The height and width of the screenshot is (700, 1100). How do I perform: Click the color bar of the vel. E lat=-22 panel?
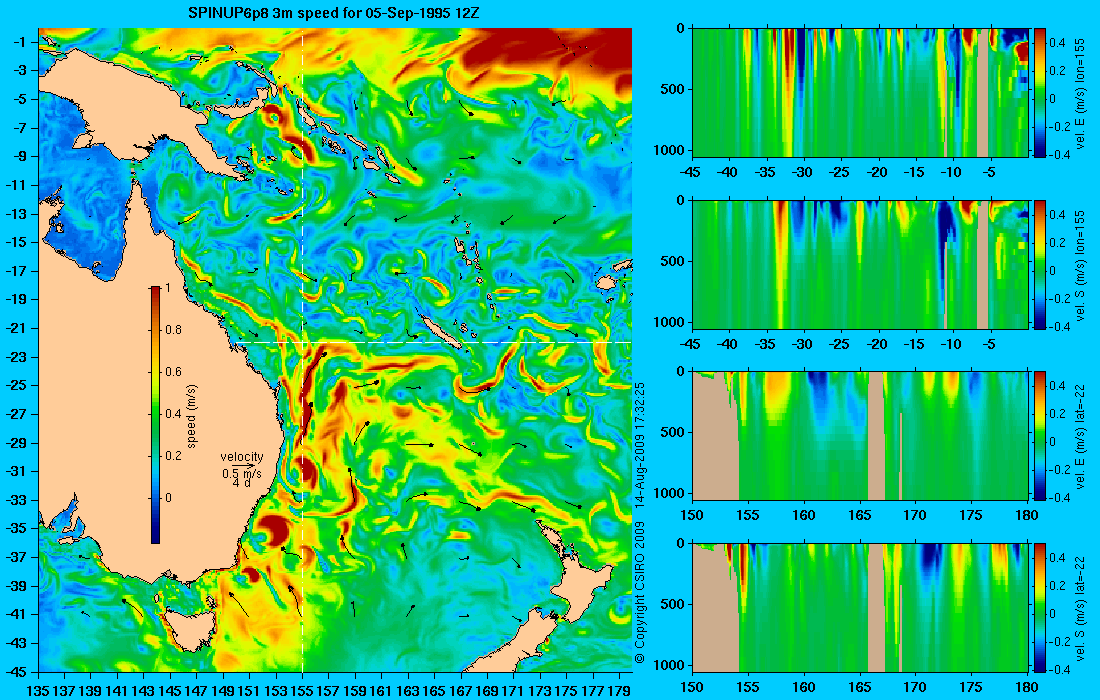click(x=1040, y=436)
